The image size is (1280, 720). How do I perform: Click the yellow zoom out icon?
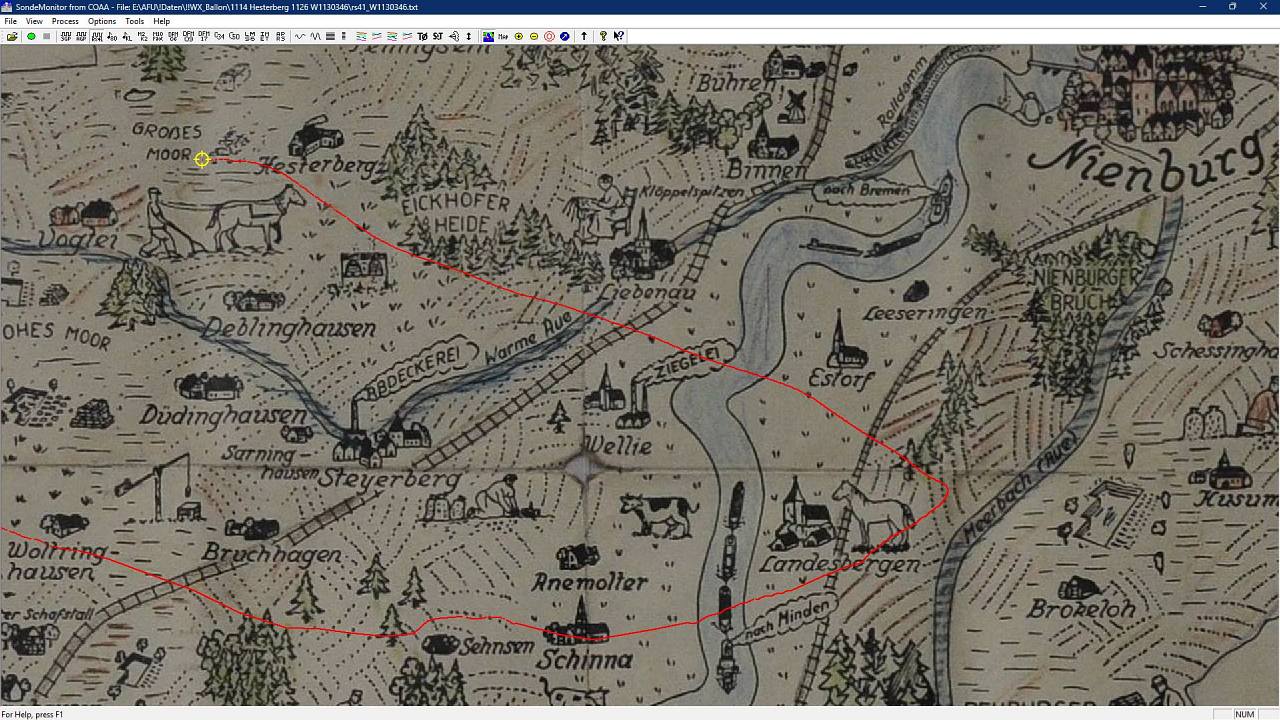(x=534, y=36)
